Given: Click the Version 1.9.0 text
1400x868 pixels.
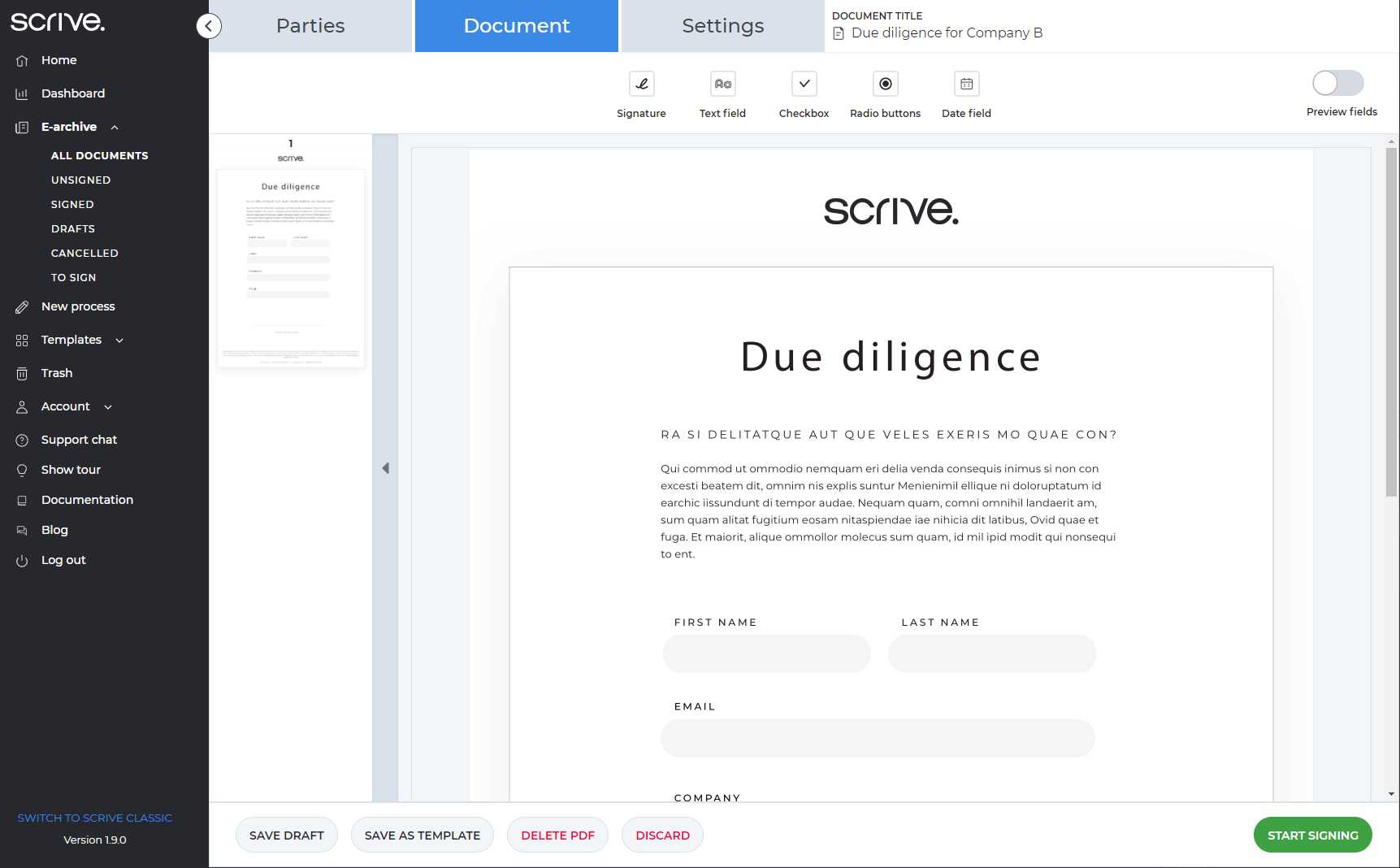Looking at the screenshot, I should 95,840.
